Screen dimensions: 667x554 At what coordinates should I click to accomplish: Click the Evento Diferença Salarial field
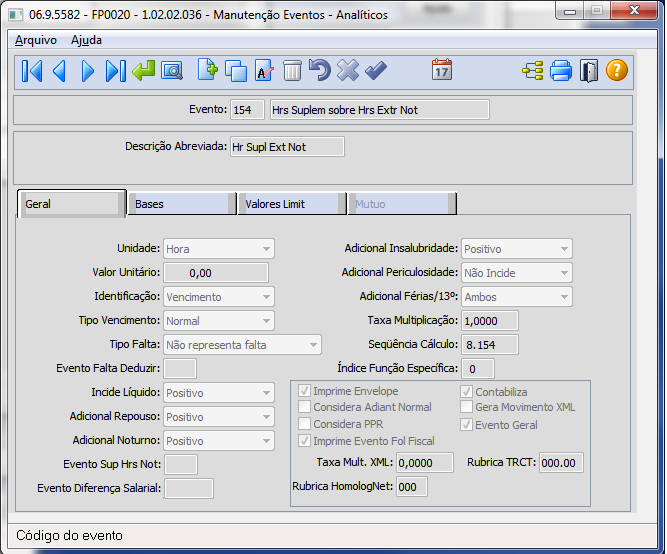189,488
